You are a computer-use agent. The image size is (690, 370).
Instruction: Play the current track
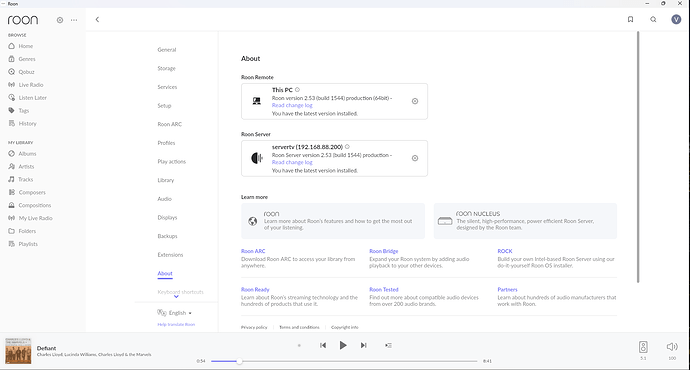343,345
